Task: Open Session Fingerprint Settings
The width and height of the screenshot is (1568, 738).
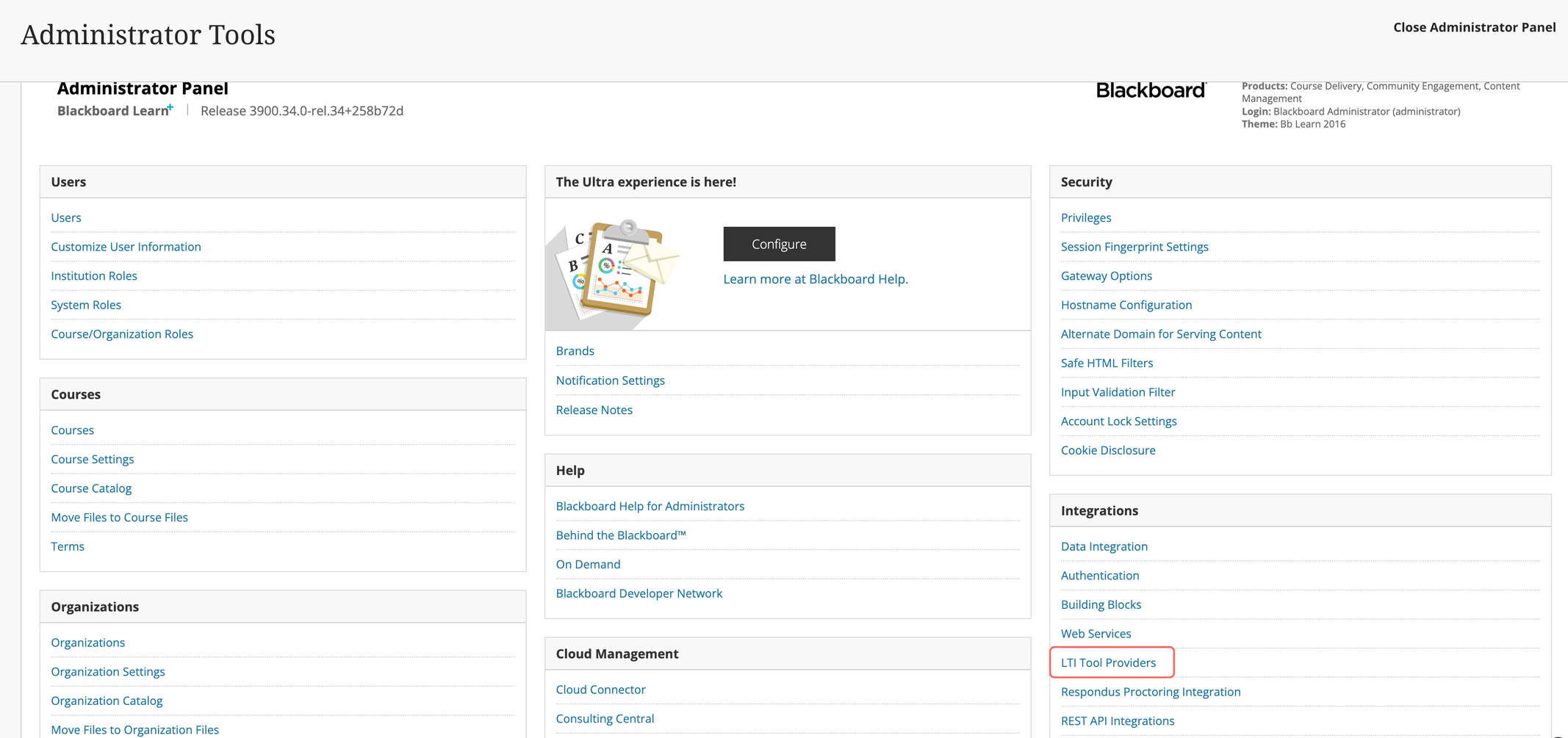Action: (1134, 247)
